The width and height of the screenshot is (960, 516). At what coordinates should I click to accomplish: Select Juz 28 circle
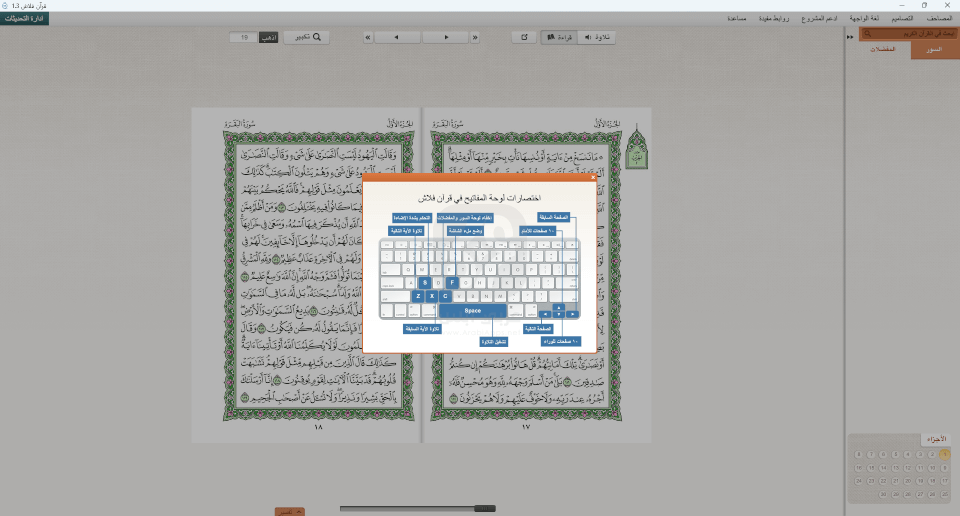pyautogui.click(x=907, y=494)
